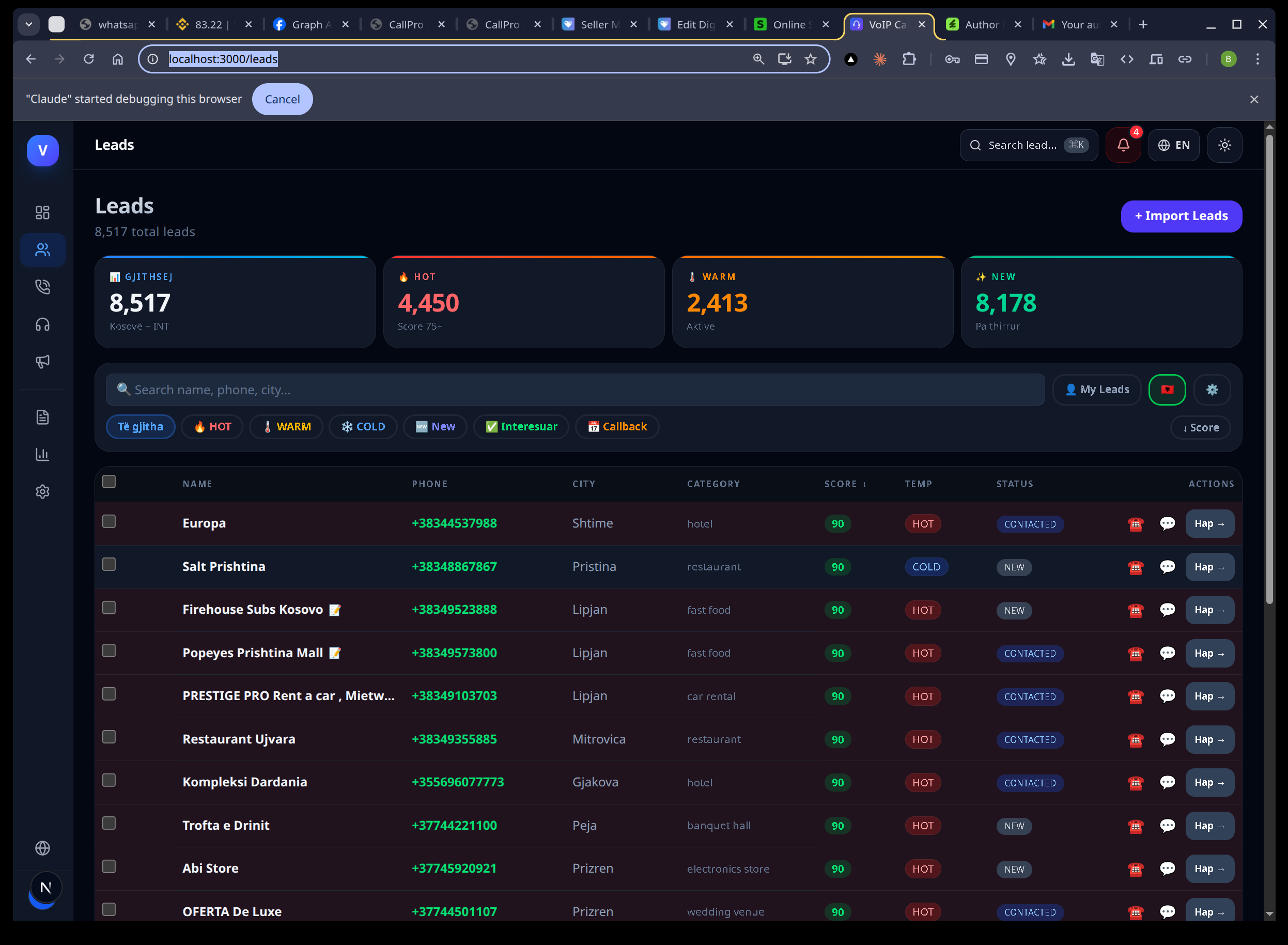This screenshot has width=1288, height=945.
Task: Open Chrome profile menu with three dots
Action: 1258,59
